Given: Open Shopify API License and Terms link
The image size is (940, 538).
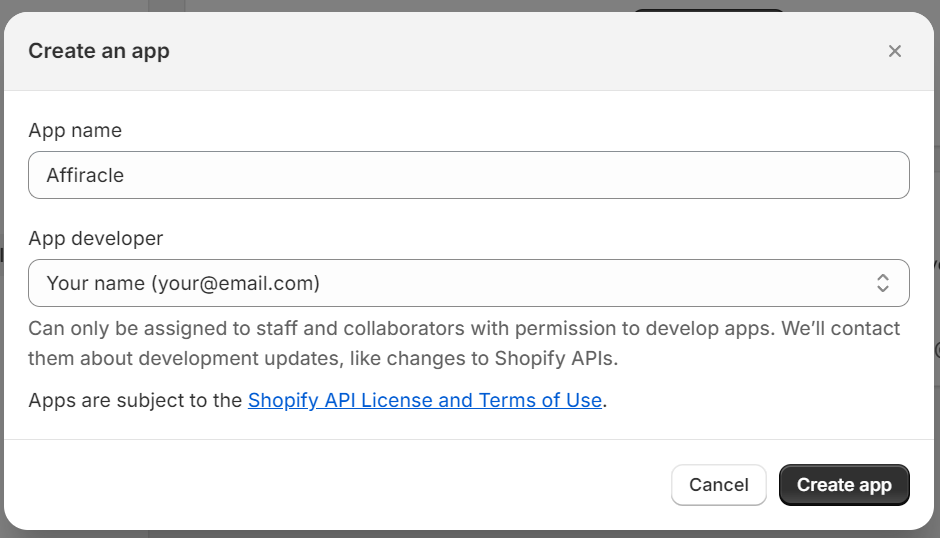Looking at the screenshot, I should coord(424,401).
